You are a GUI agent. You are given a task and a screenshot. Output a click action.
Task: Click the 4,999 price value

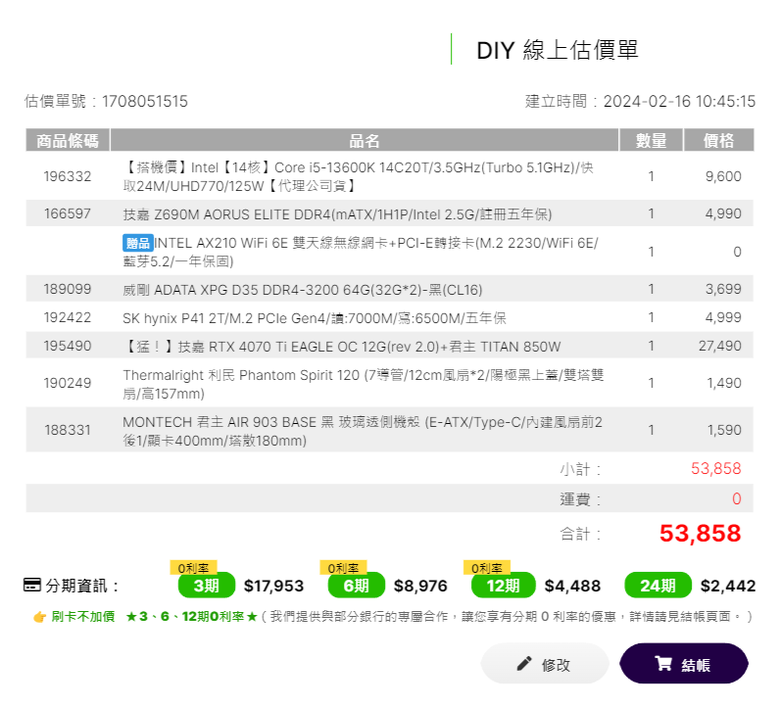[723, 317]
